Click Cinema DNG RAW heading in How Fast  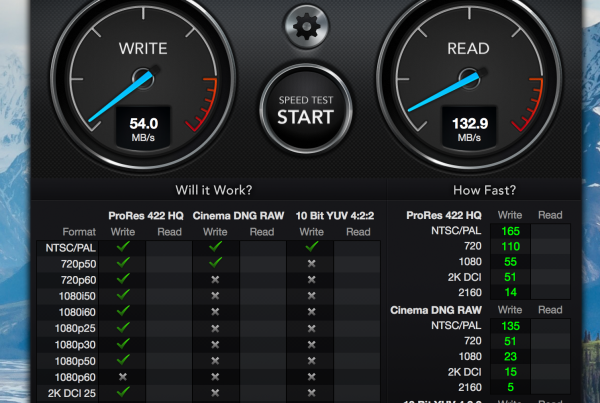436,310
